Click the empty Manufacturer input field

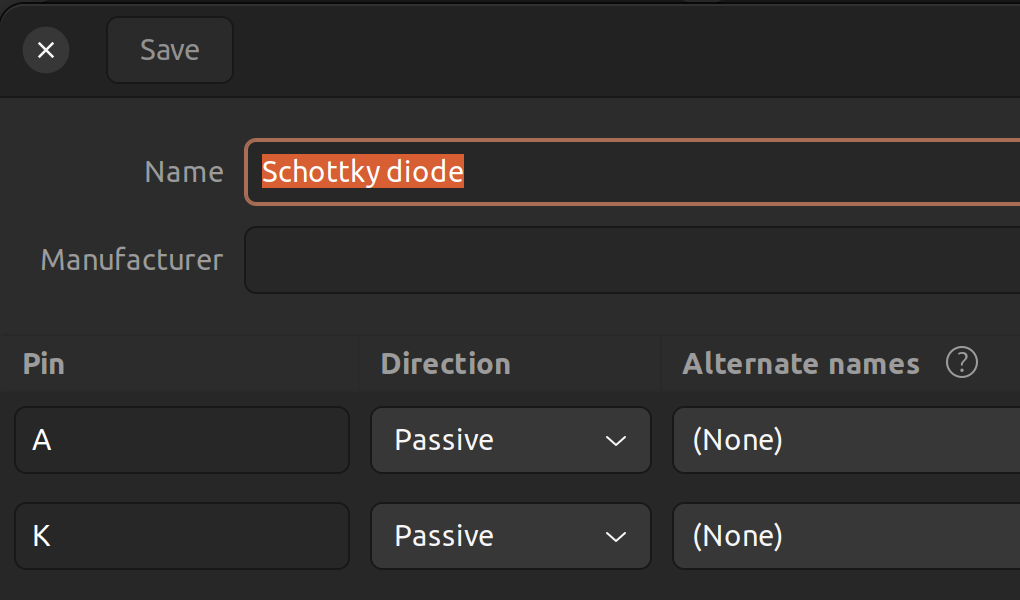(632, 260)
